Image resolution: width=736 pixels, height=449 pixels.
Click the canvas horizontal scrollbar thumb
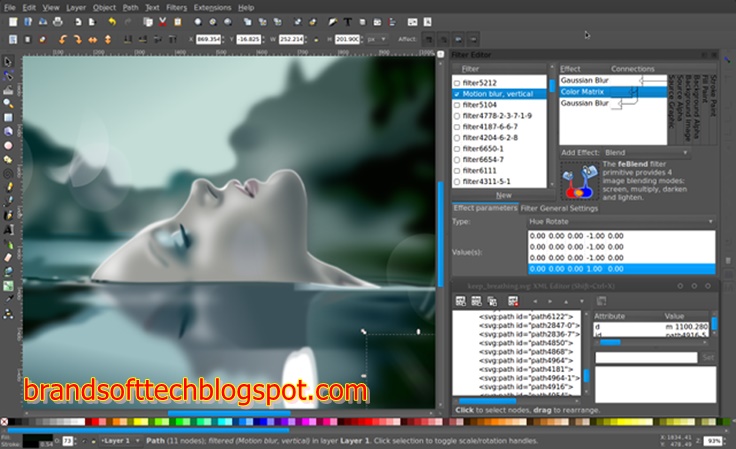click(229, 413)
